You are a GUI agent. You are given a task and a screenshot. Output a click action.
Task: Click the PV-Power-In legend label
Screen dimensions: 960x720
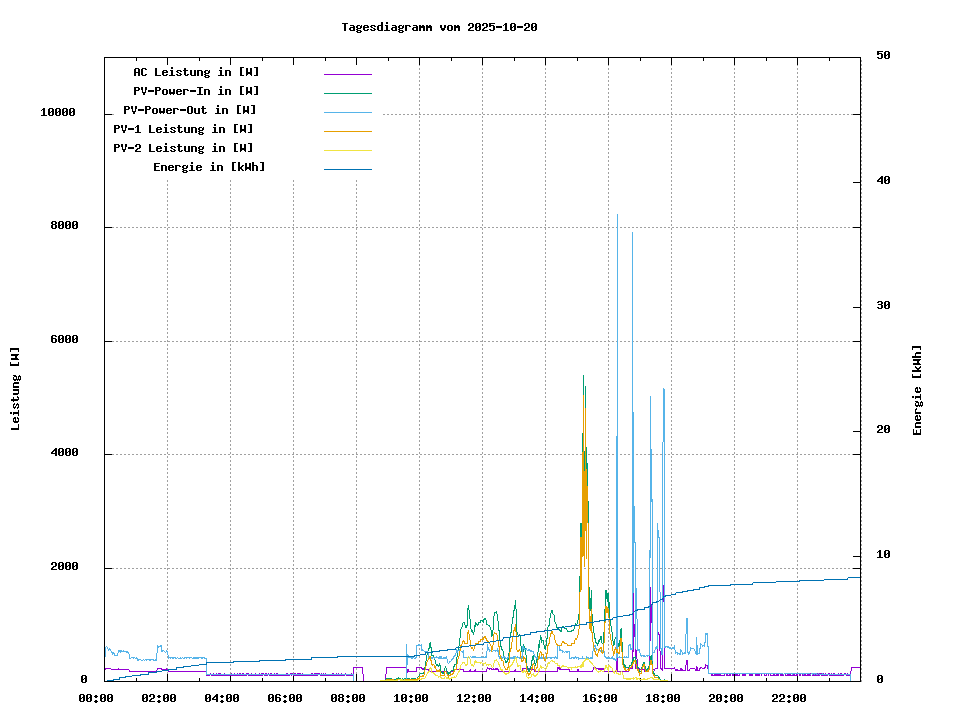pos(196,91)
